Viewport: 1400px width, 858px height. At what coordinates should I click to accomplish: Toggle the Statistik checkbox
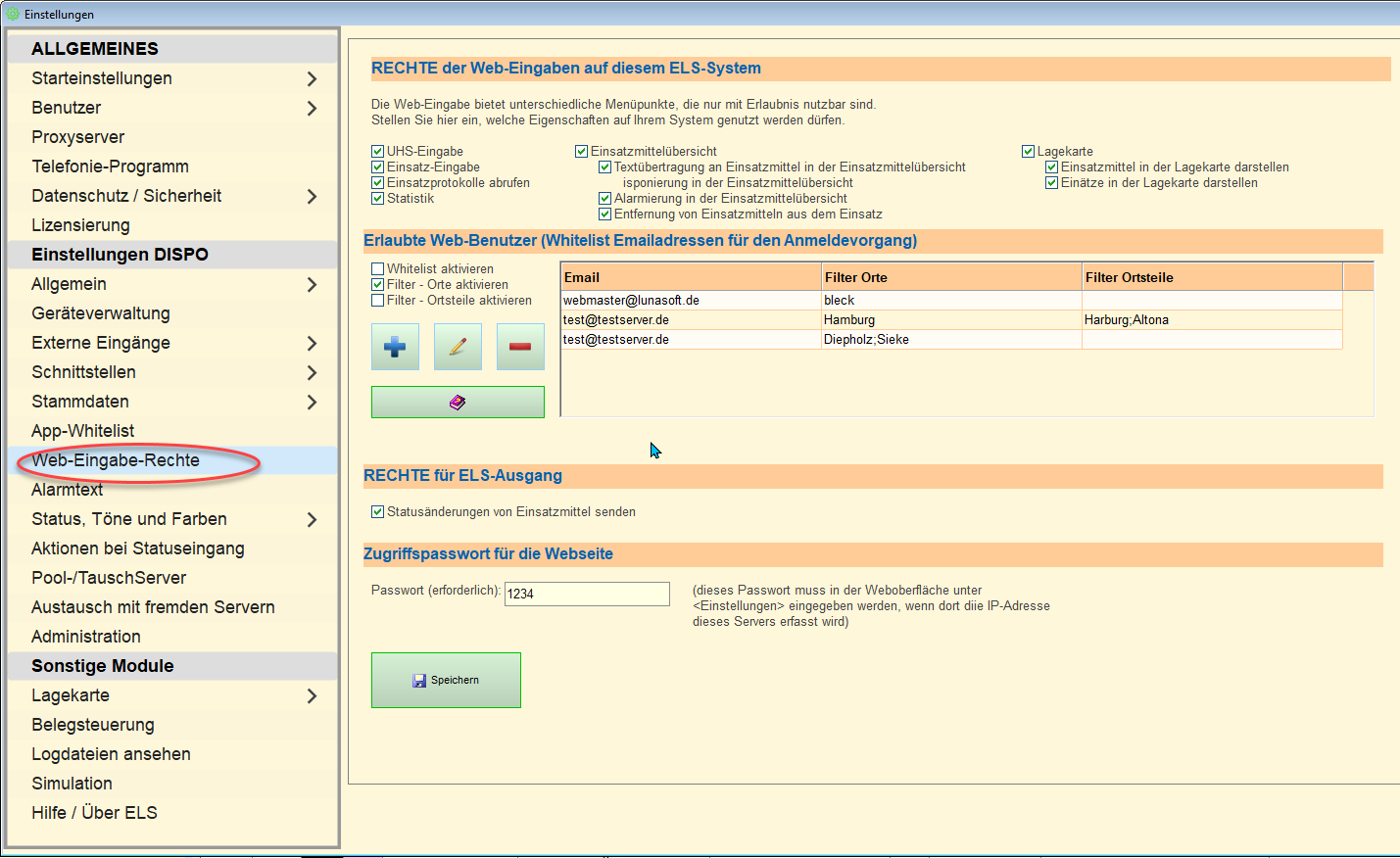(x=378, y=199)
